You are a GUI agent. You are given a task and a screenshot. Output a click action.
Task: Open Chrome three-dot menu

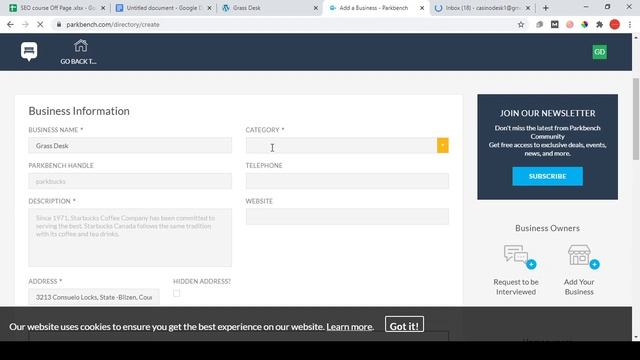pos(630,24)
